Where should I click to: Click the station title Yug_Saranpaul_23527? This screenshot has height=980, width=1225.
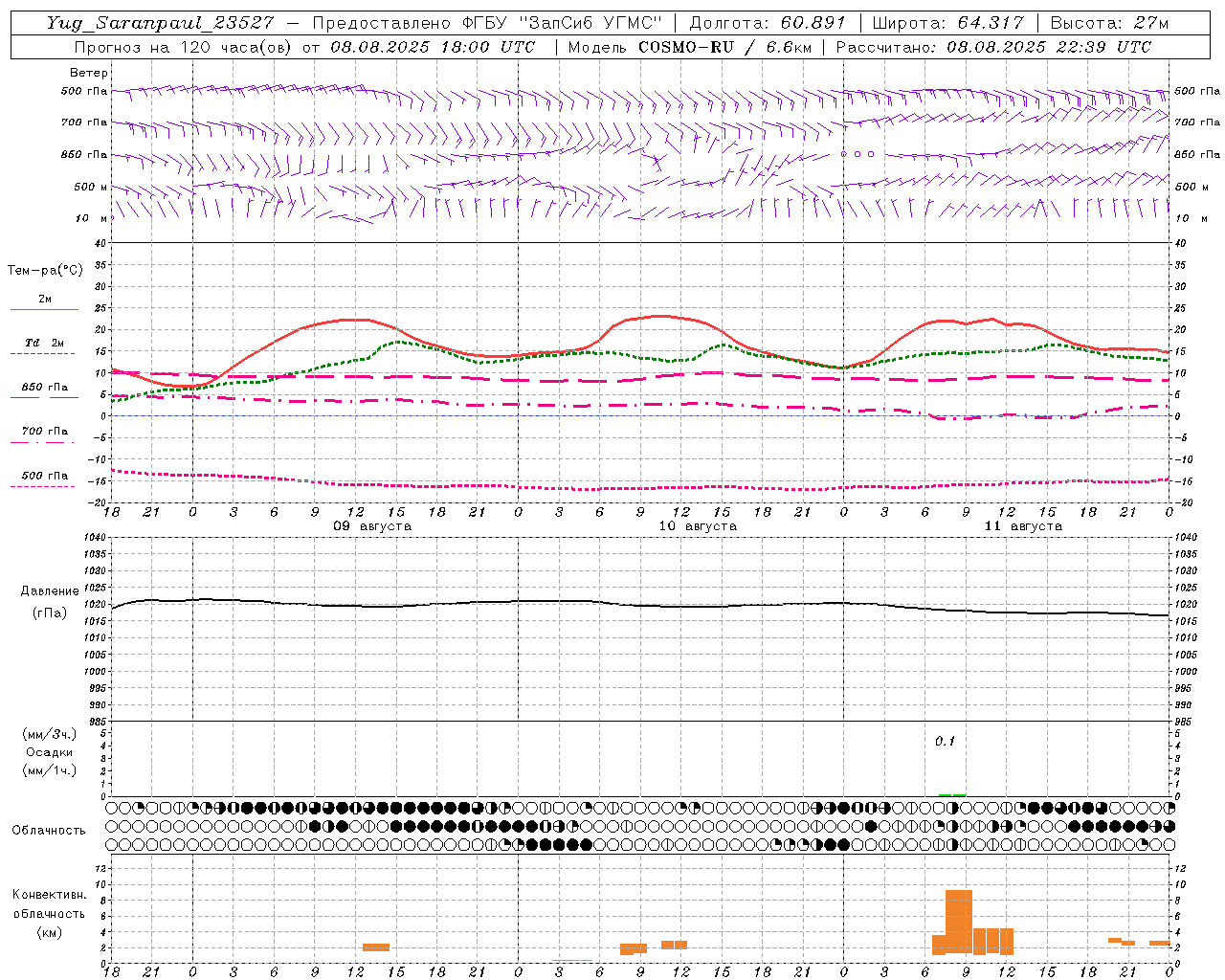[x=161, y=24]
